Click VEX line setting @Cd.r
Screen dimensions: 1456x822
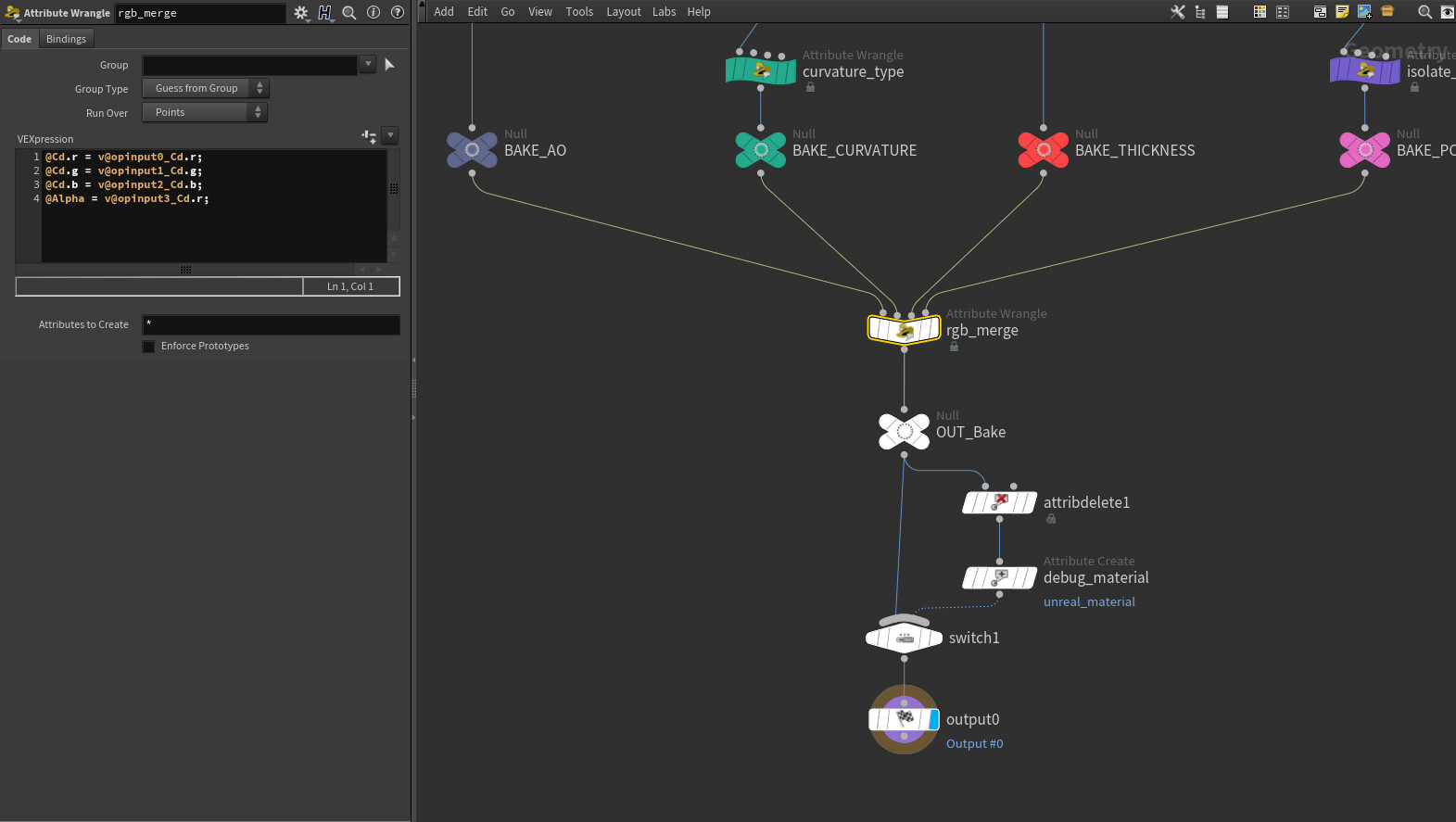pos(123,157)
